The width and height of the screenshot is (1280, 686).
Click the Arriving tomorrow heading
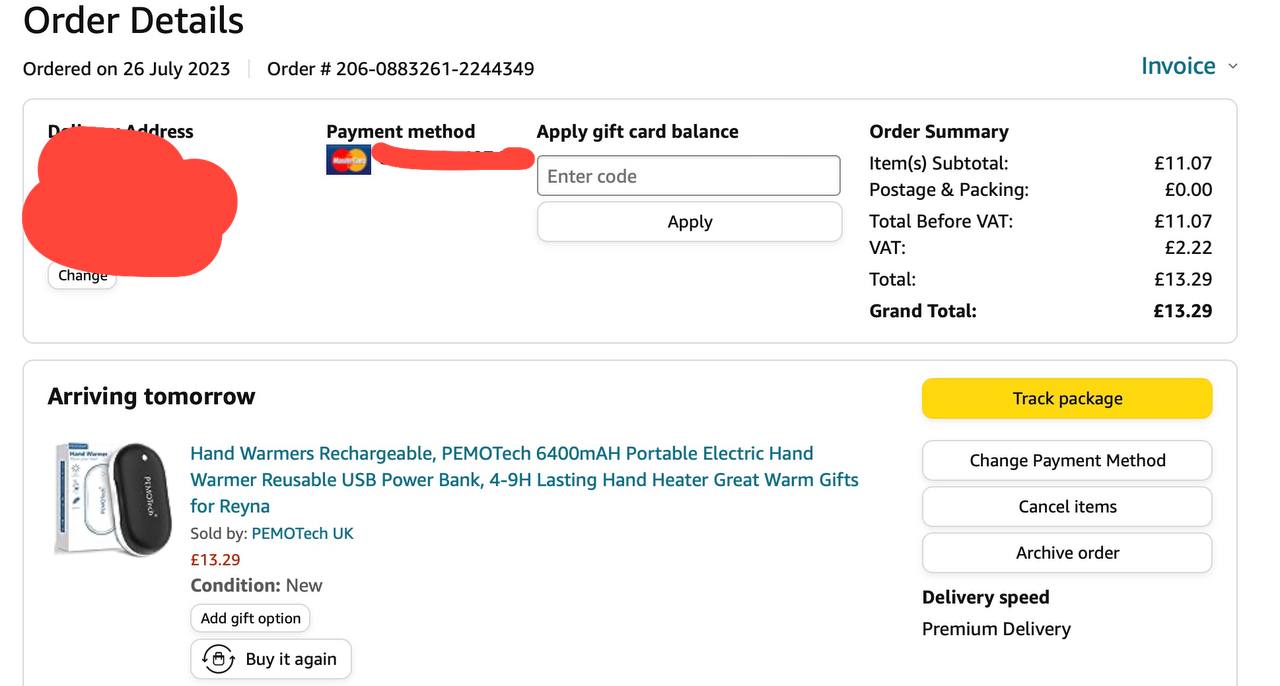click(x=151, y=396)
